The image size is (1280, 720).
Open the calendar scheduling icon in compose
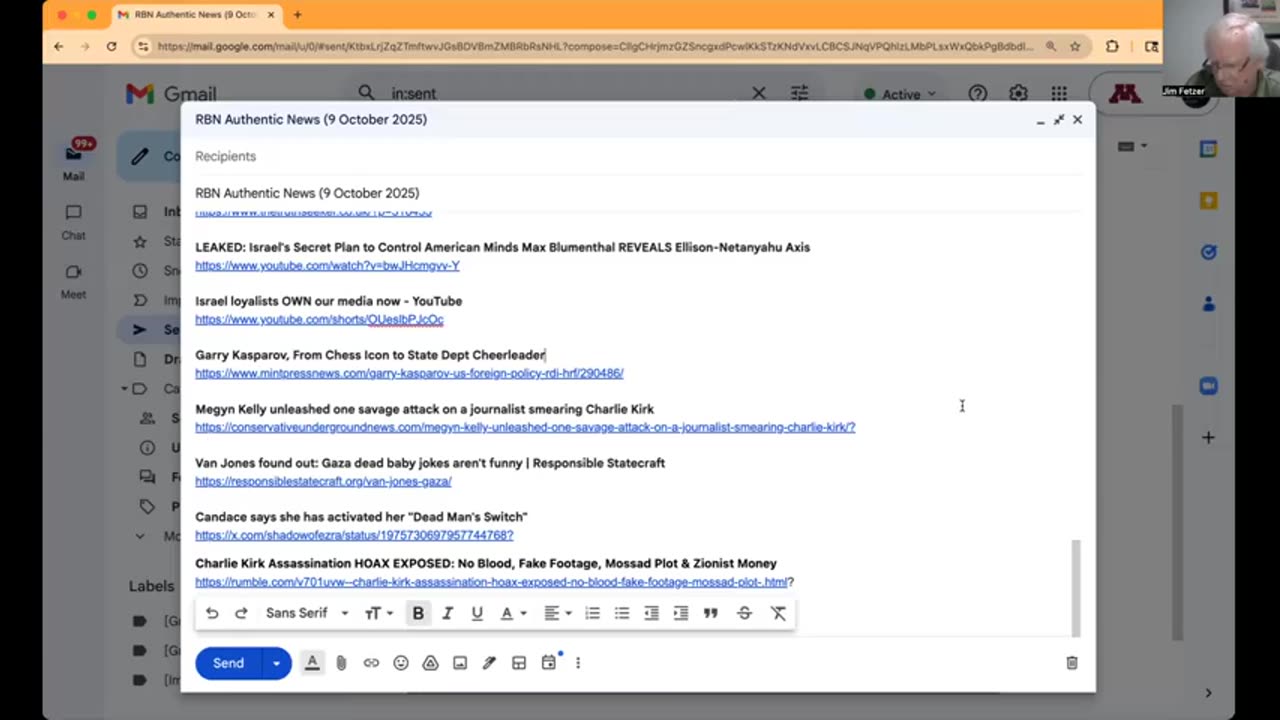[549, 663]
